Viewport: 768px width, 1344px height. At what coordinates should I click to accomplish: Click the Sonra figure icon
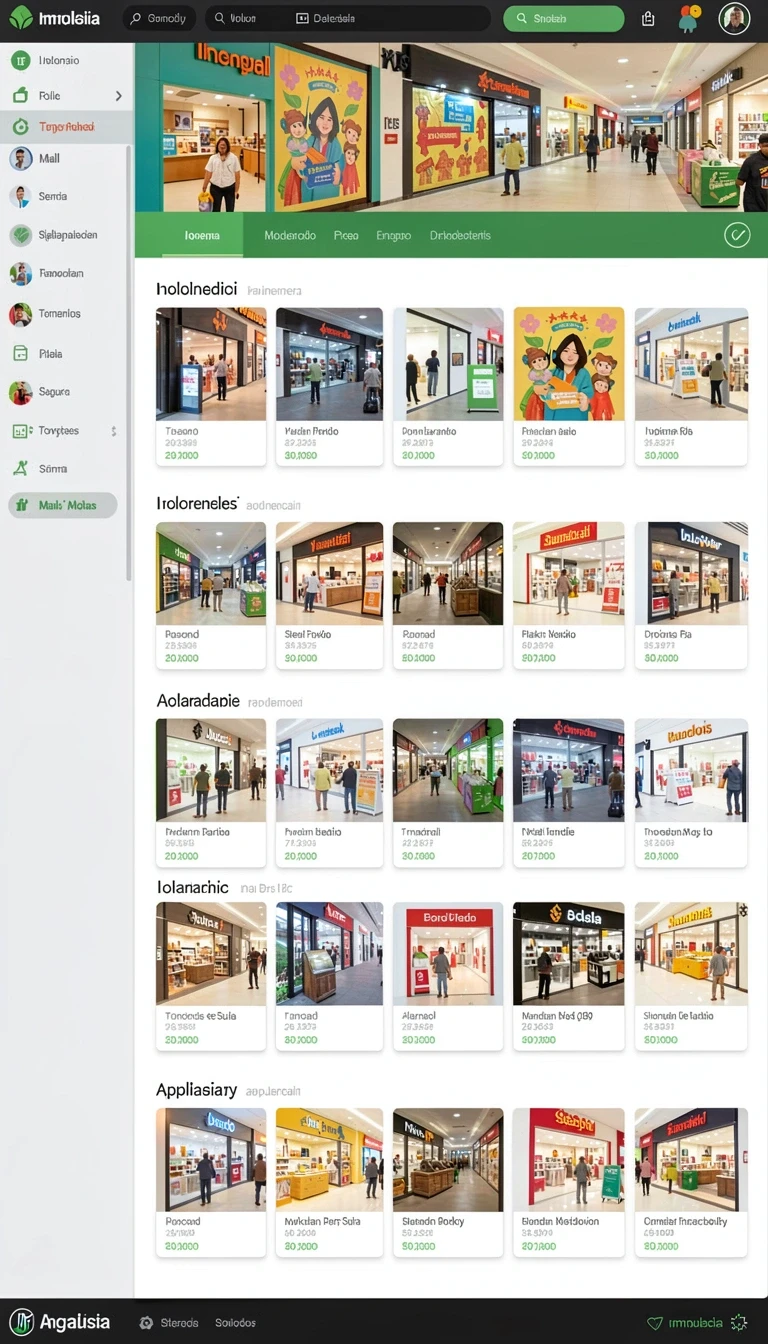[x=19, y=468]
